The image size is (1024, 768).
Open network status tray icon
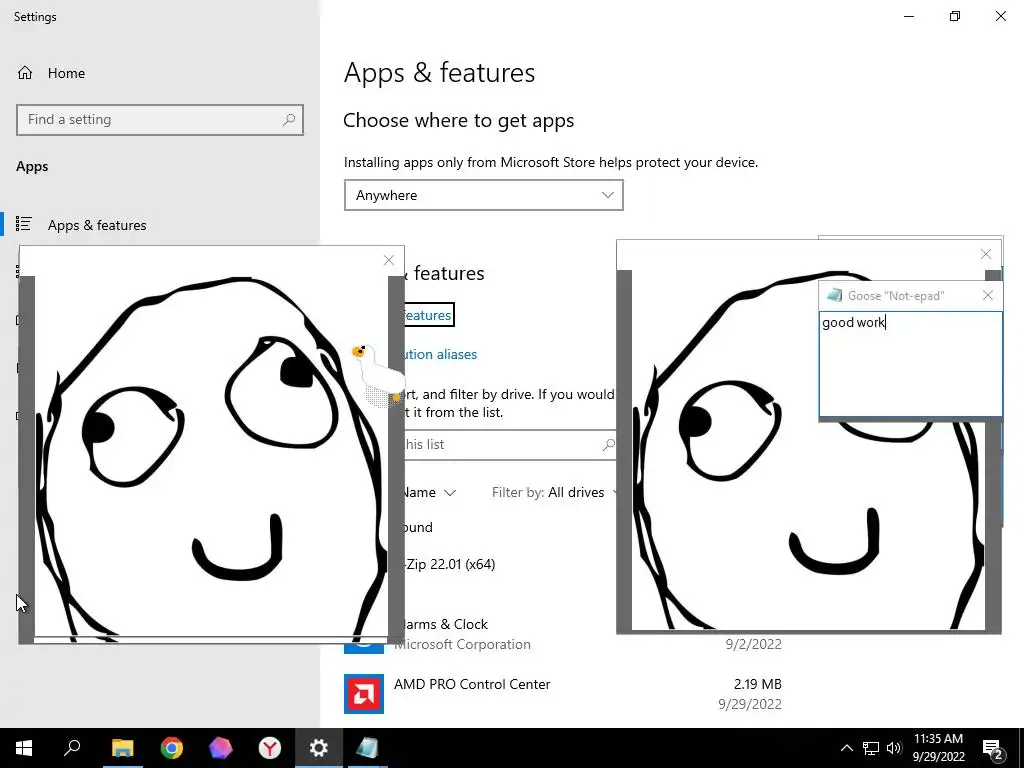point(871,748)
